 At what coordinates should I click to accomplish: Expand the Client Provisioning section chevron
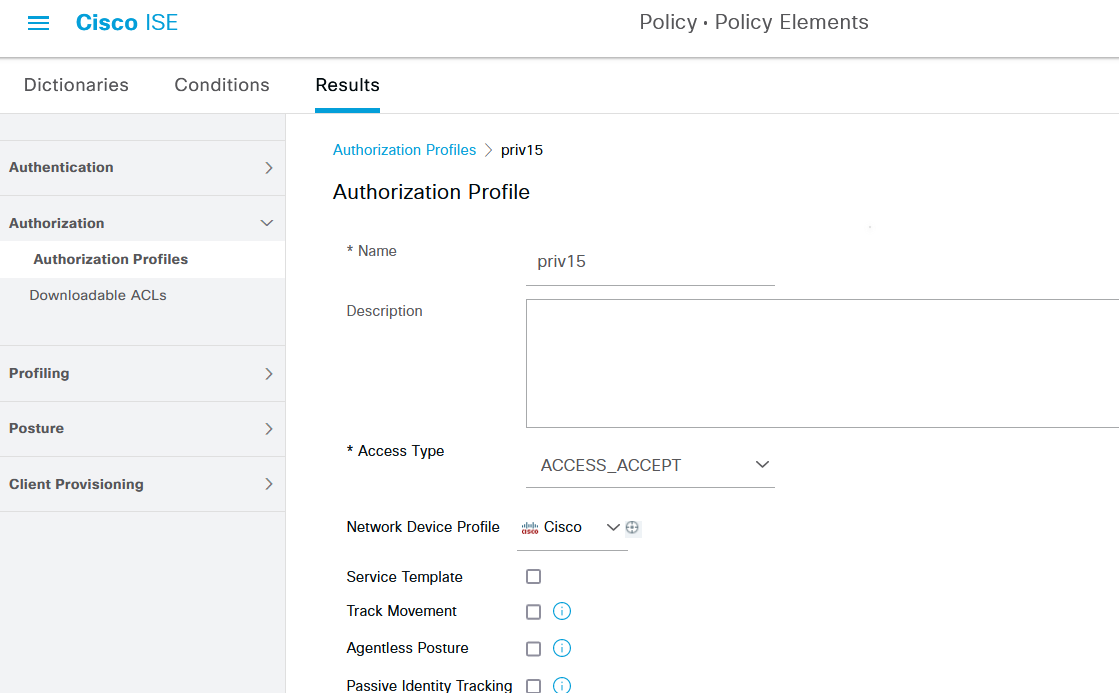268,484
